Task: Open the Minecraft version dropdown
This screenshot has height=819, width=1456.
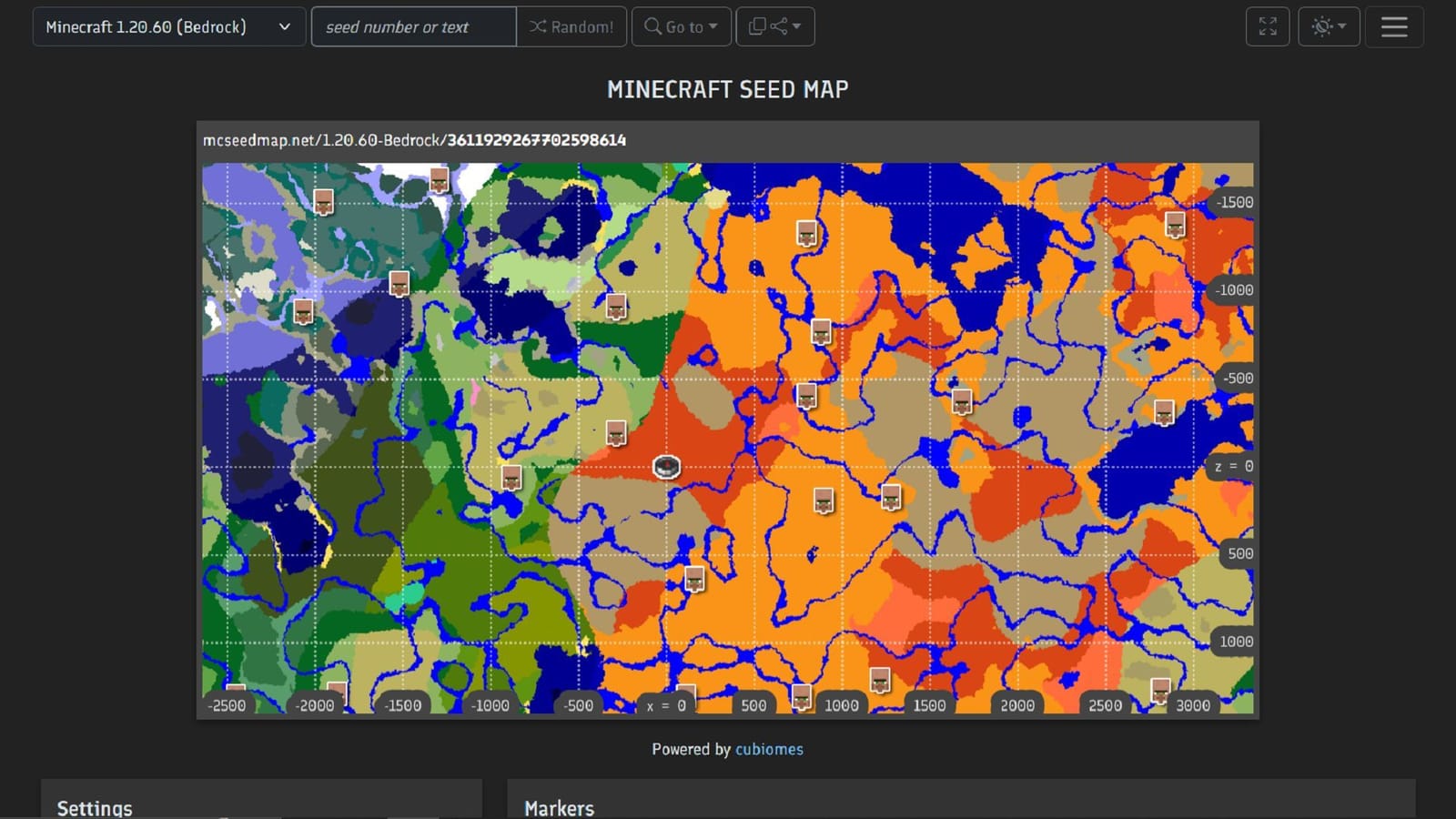Action: pos(169,26)
